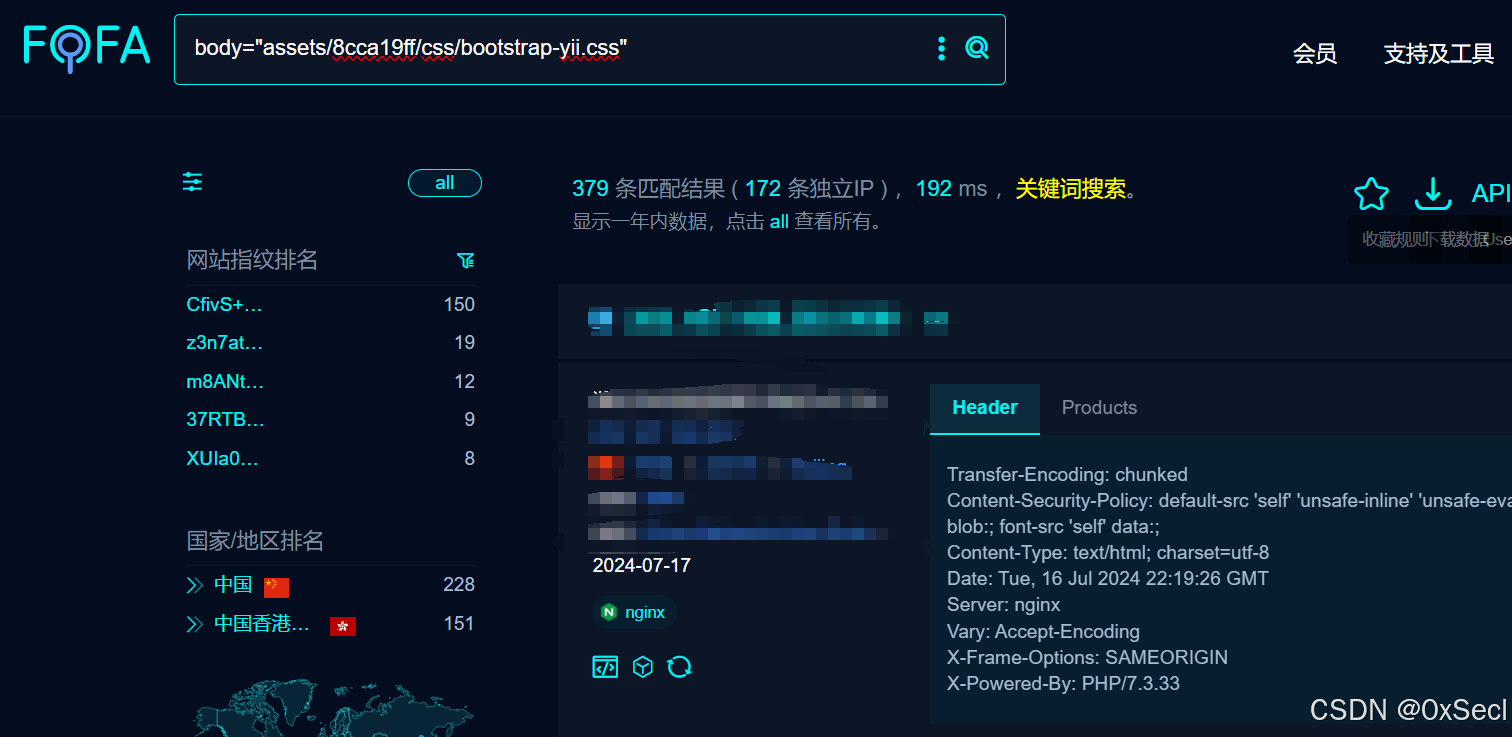Image resolution: width=1512 pixels, height=737 pixels.
Task: Click the X-Powered-By: PHP/7.3.33 line
Action: 1063,684
